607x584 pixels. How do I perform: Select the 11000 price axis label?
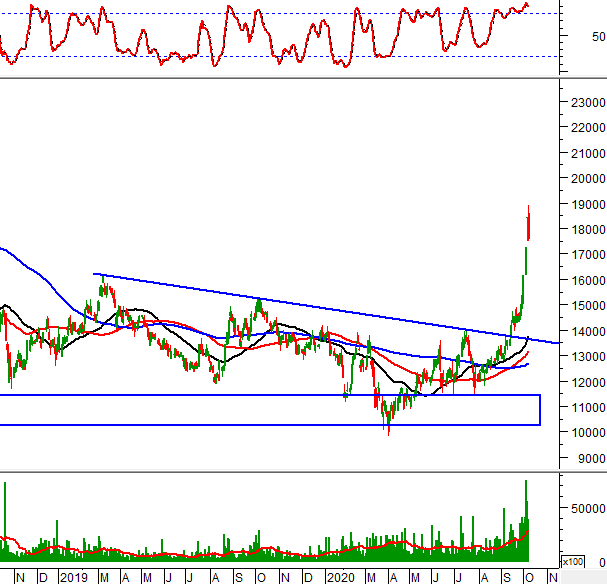tap(588, 408)
